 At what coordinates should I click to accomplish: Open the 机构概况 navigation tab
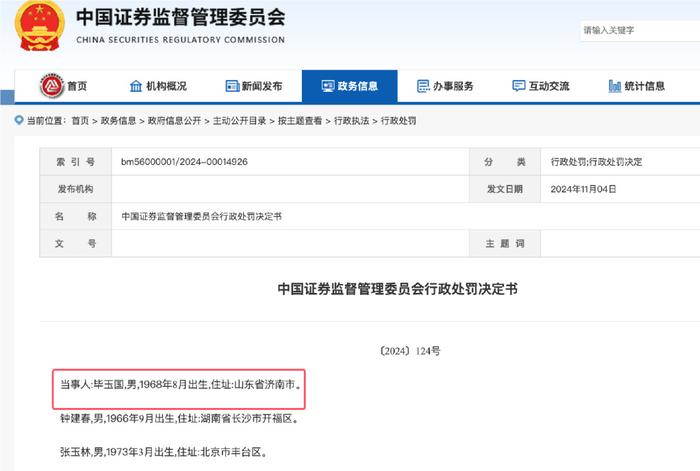158,86
